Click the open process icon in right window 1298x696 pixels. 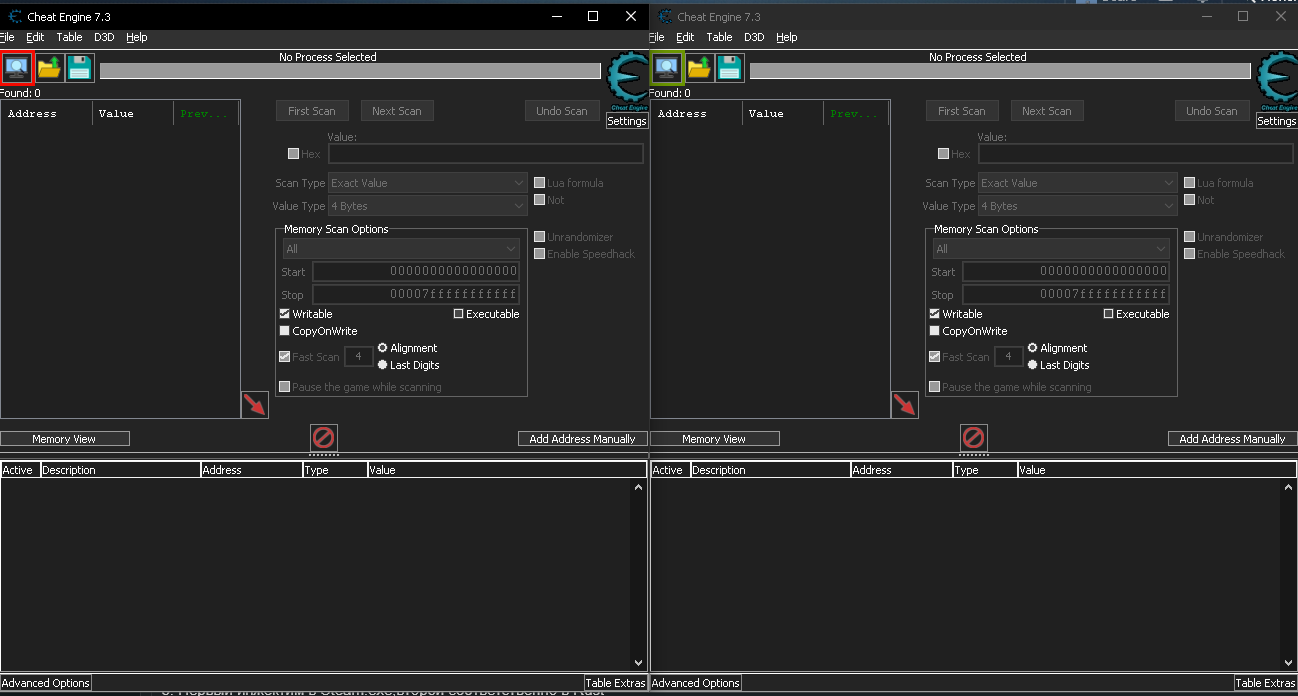pos(667,68)
